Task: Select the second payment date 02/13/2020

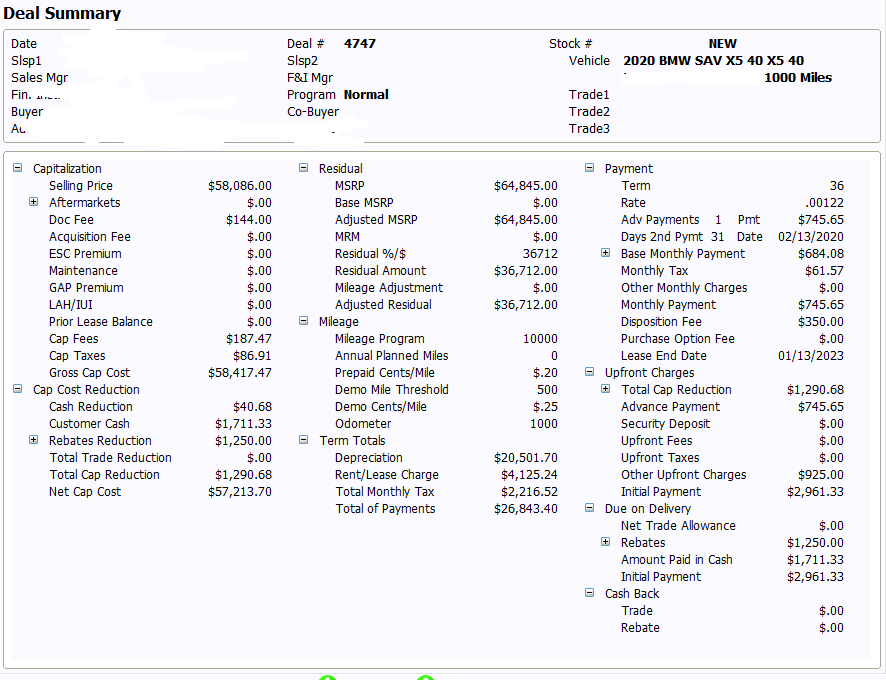Action: (x=811, y=237)
